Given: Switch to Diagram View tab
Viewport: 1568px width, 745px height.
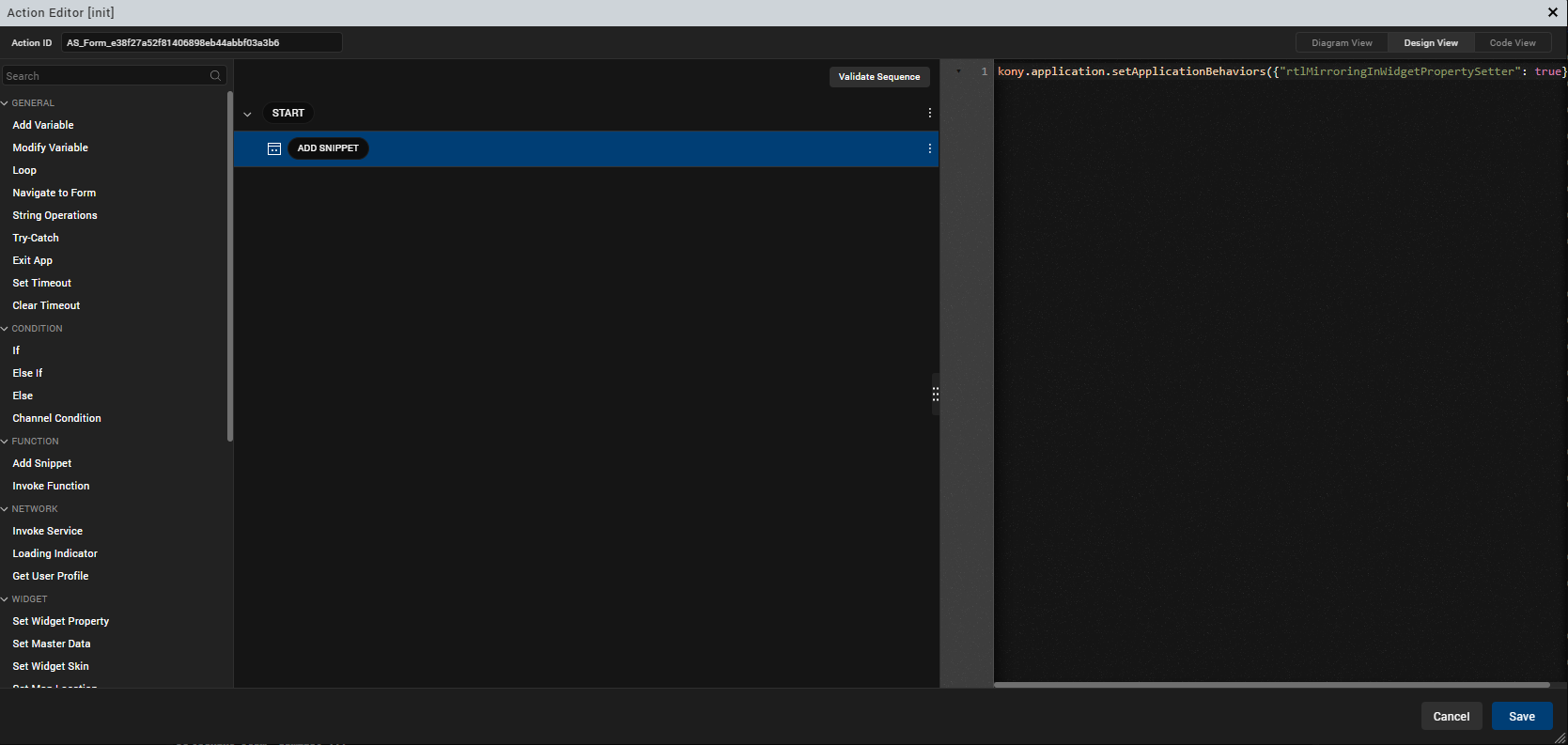Looking at the screenshot, I should click(x=1342, y=43).
